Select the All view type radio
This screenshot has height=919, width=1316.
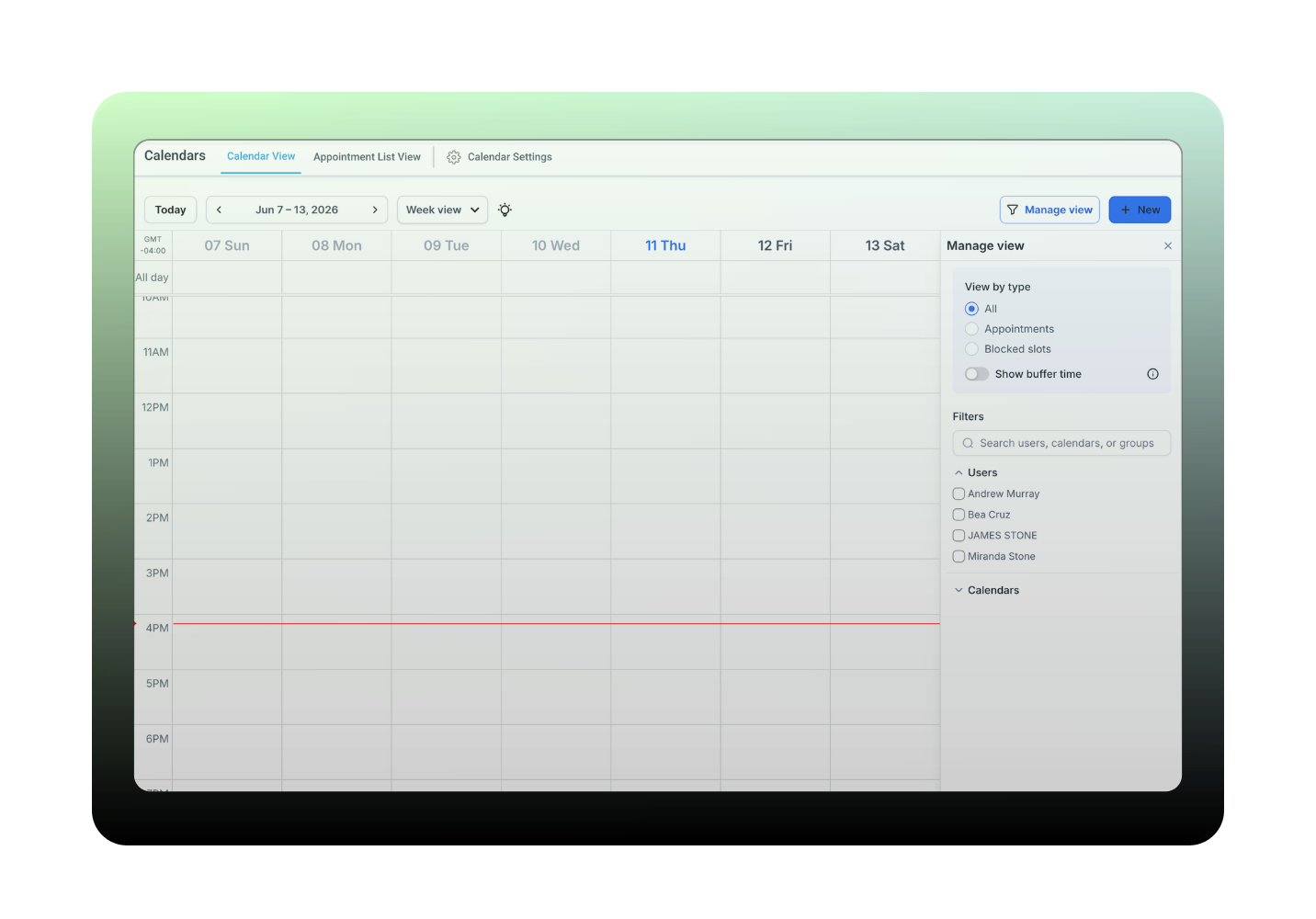point(971,309)
